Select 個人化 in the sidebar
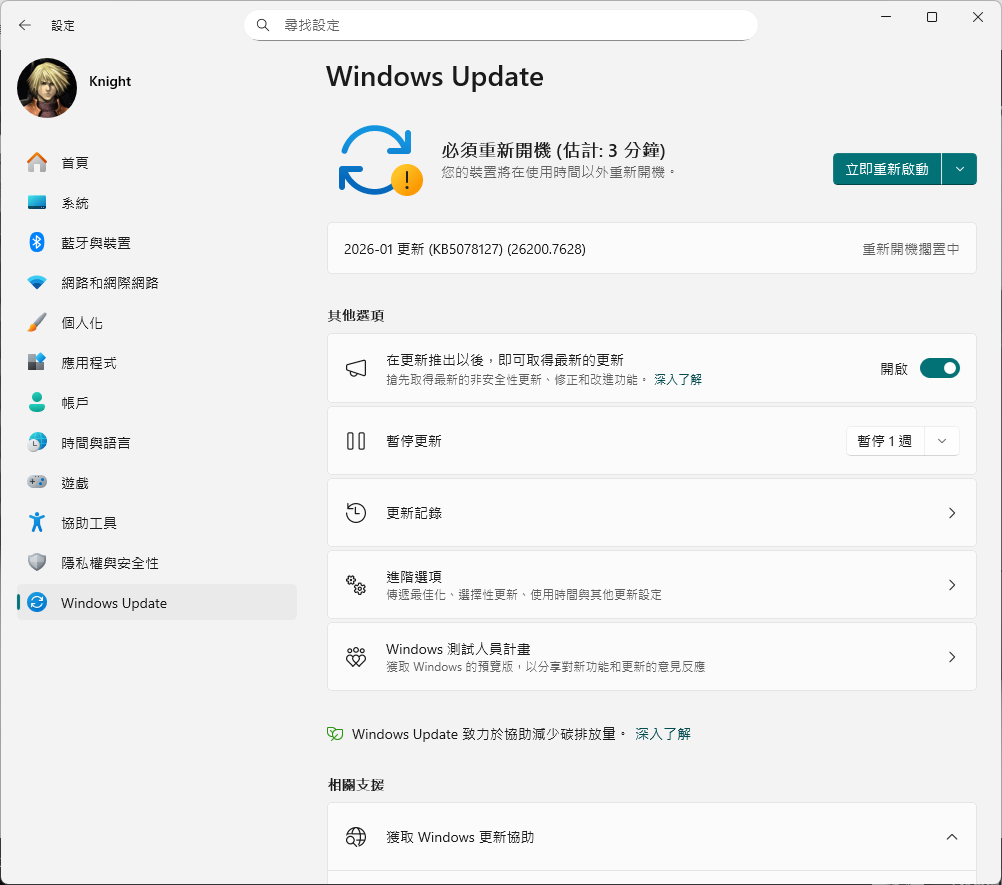The image size is (1002, 885). coord(157,322)
